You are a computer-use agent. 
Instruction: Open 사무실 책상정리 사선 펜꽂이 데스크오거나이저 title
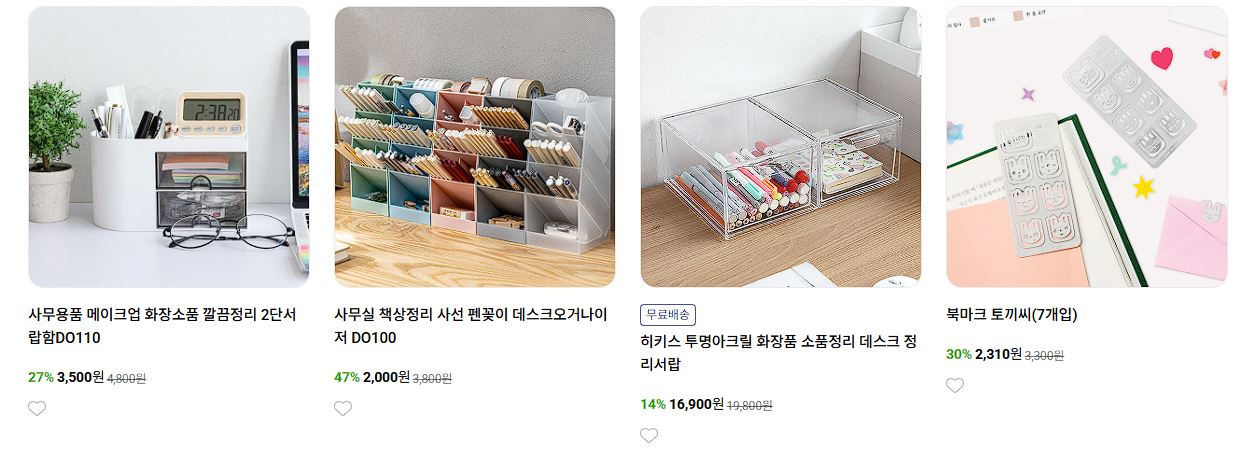[x=470, y=326]
